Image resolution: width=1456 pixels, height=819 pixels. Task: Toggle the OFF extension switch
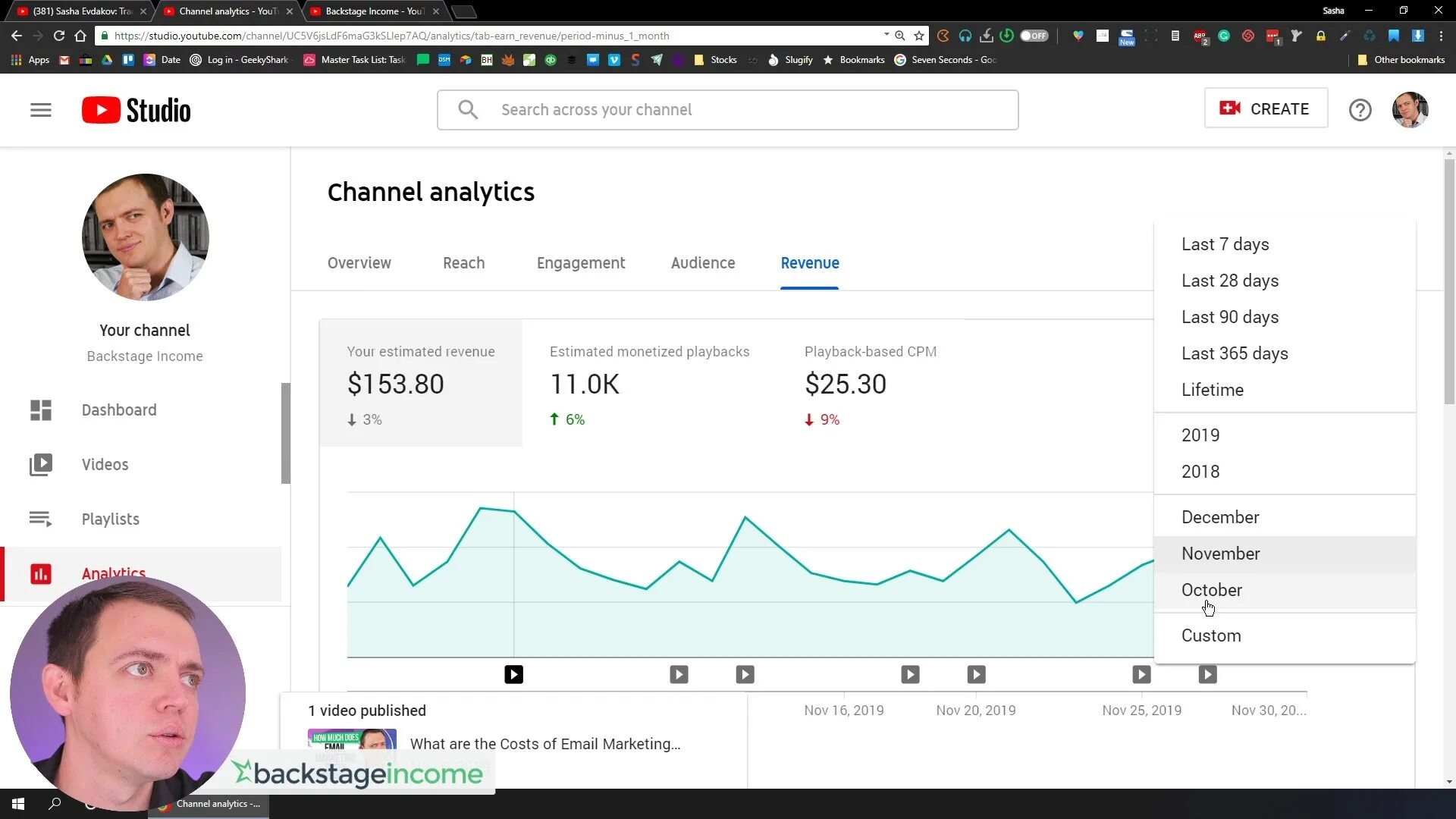(x=1034, y=36)
